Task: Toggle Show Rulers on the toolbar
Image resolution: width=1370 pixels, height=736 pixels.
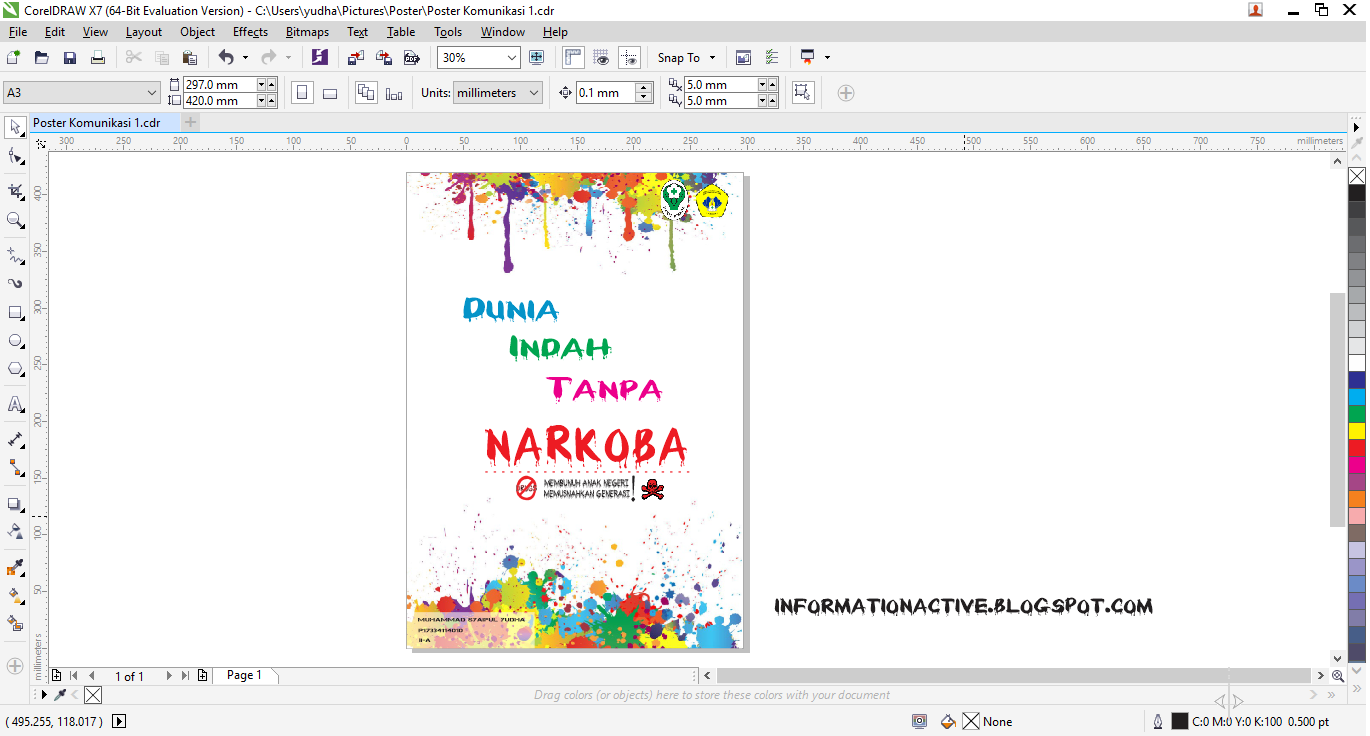Action: (x=572, y=57)
